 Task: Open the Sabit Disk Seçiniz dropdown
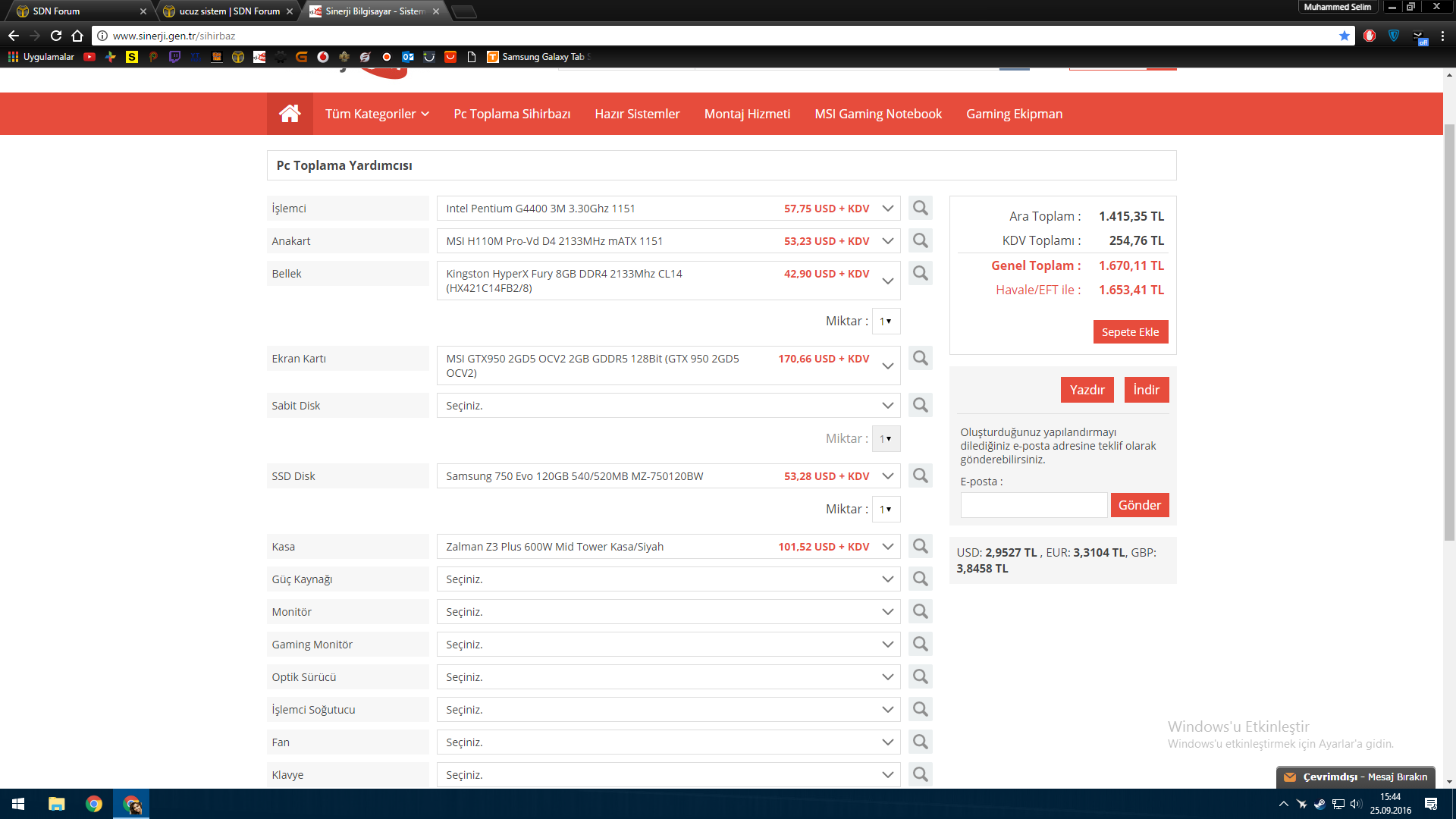tap(667, 406)
